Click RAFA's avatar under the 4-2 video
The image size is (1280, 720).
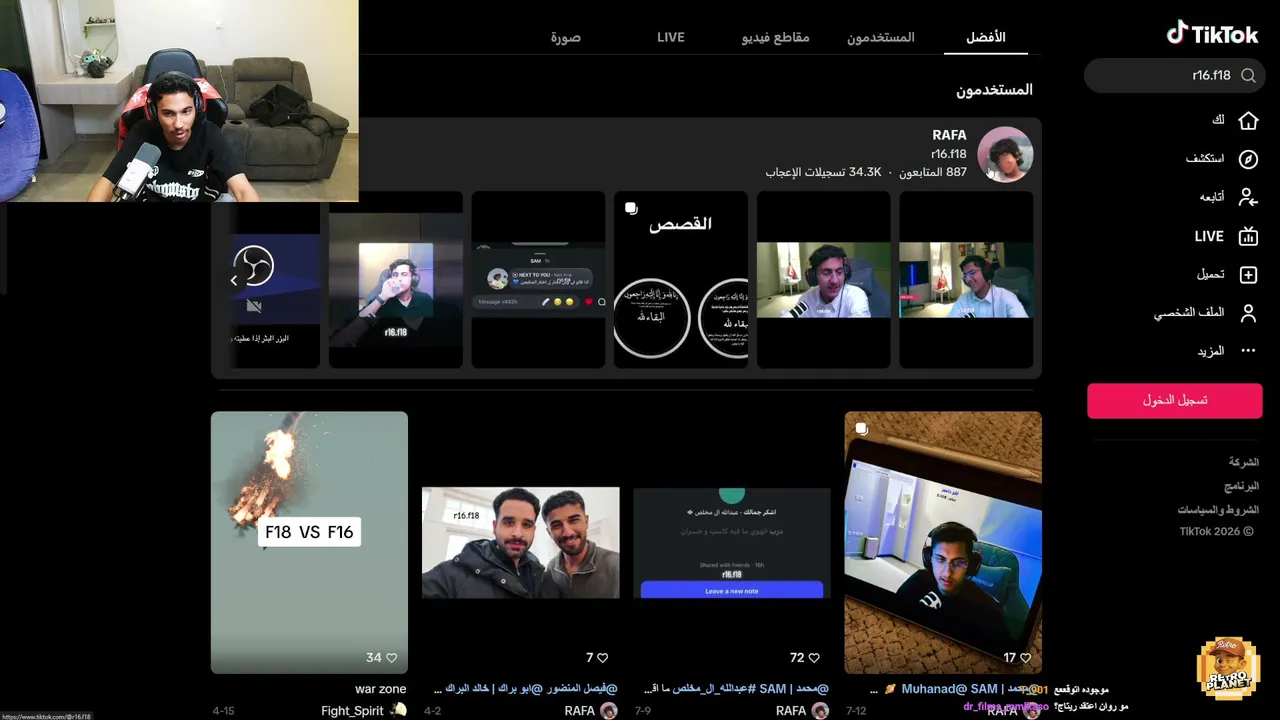click(x=609, y=711)
